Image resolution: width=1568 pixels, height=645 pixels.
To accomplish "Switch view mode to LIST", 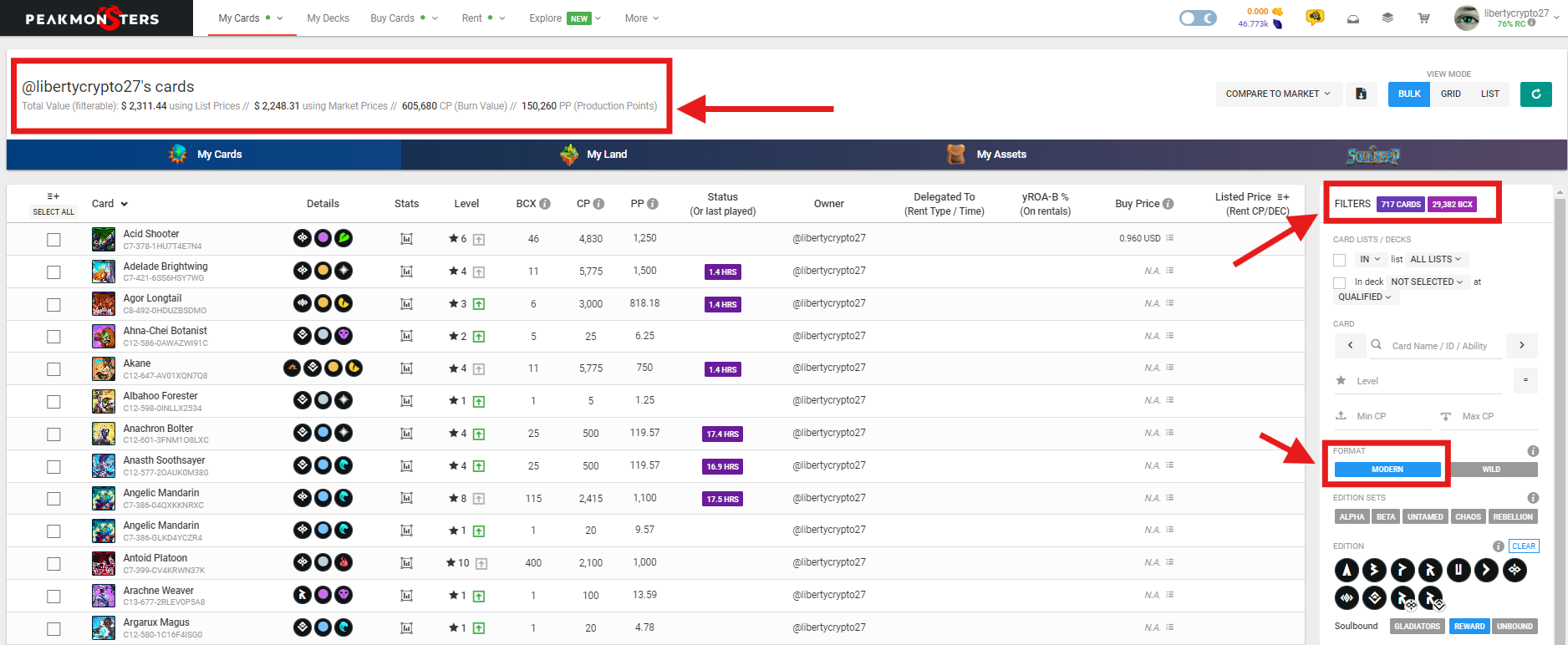I will click(x=1489, y=94).
